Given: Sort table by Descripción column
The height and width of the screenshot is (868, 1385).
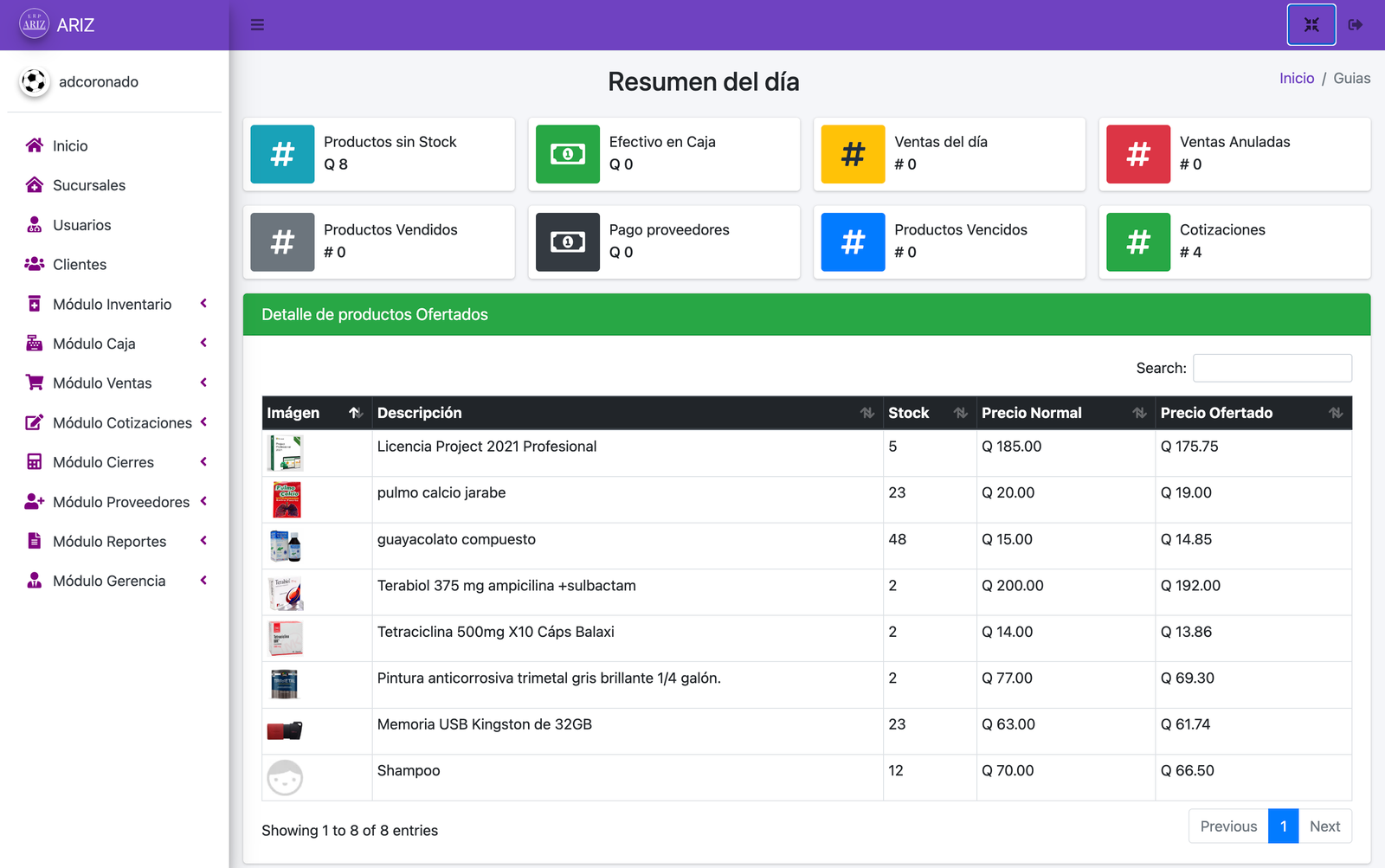Looking at the screenshot, I should point(628,413).
